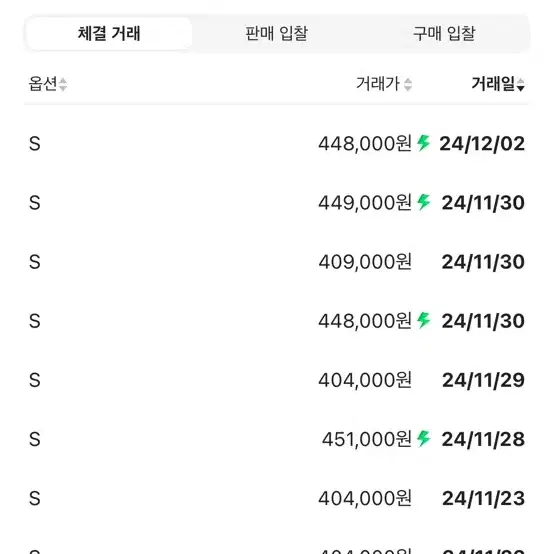This screenshot has width=554, height=554.
Task: Switch to the 체결 거래 tab
Action: (109, 34)
